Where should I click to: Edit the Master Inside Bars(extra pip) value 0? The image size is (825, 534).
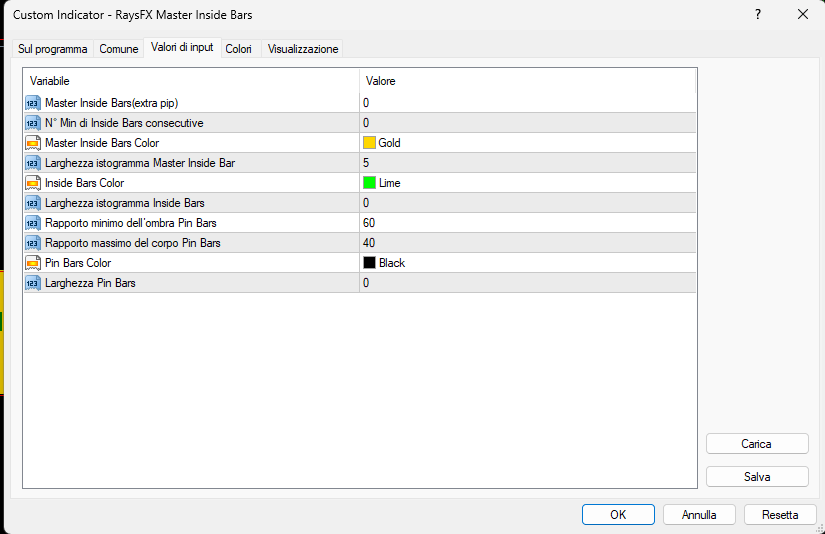(x=528, y=103)
